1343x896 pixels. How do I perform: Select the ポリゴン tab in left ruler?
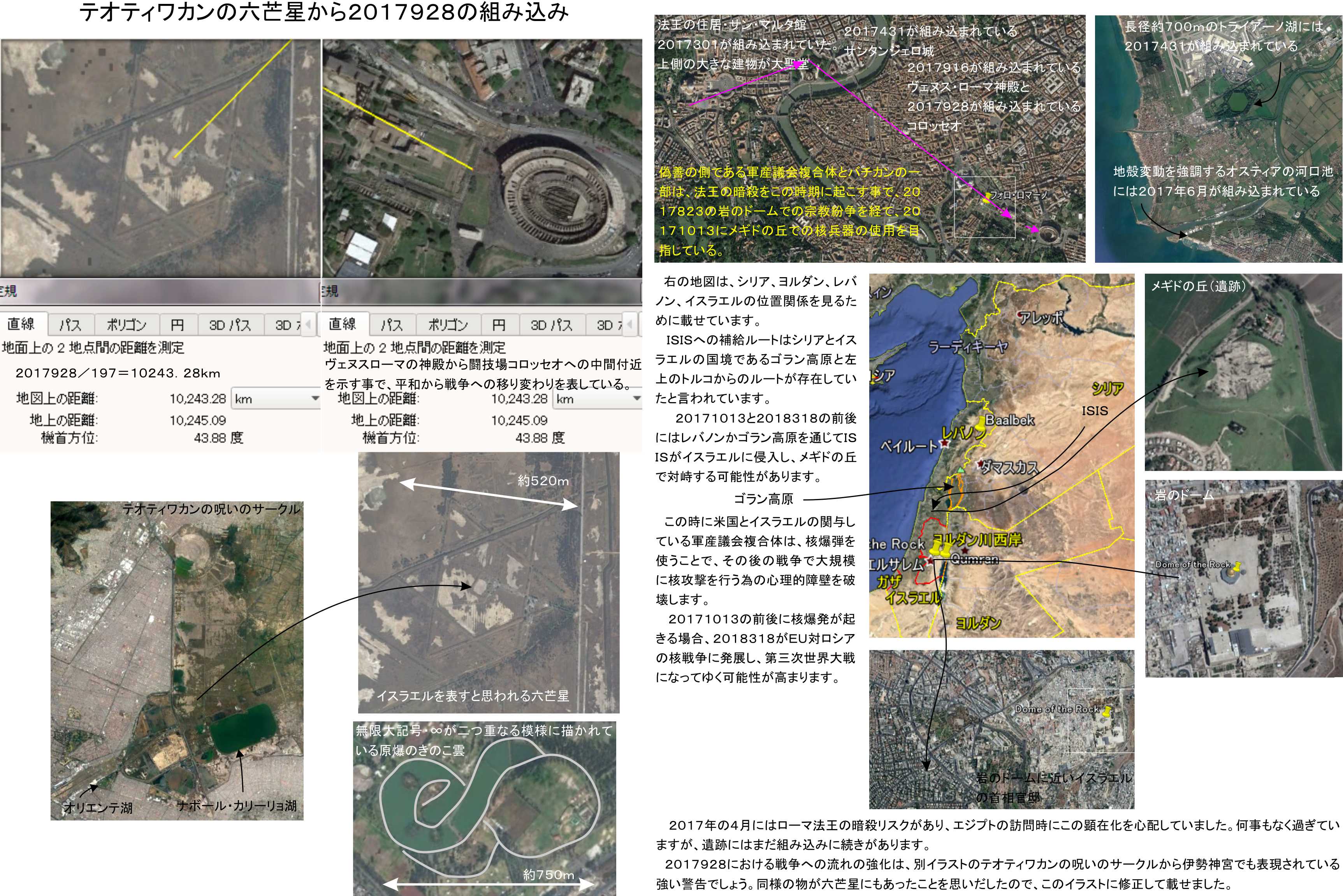pyautogui.click(x=126, y=325)
